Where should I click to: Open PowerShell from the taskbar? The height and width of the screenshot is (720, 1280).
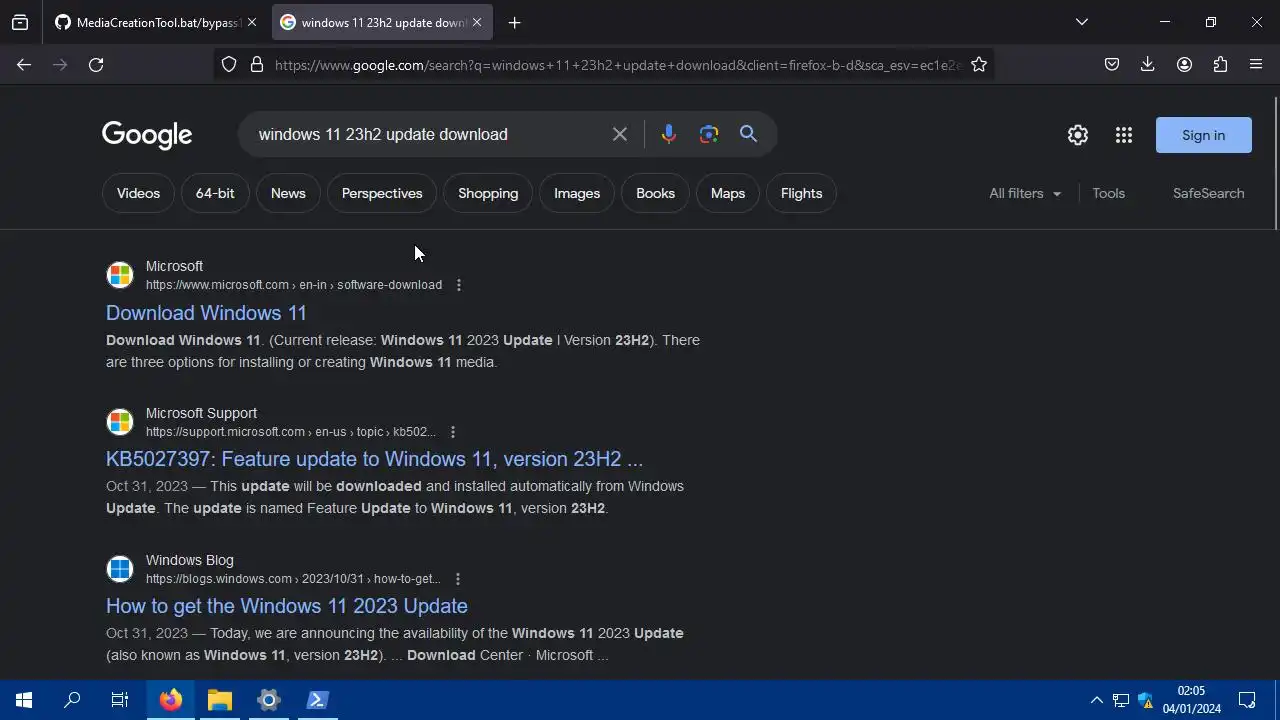pyautogui.click(x=318, y=700)
